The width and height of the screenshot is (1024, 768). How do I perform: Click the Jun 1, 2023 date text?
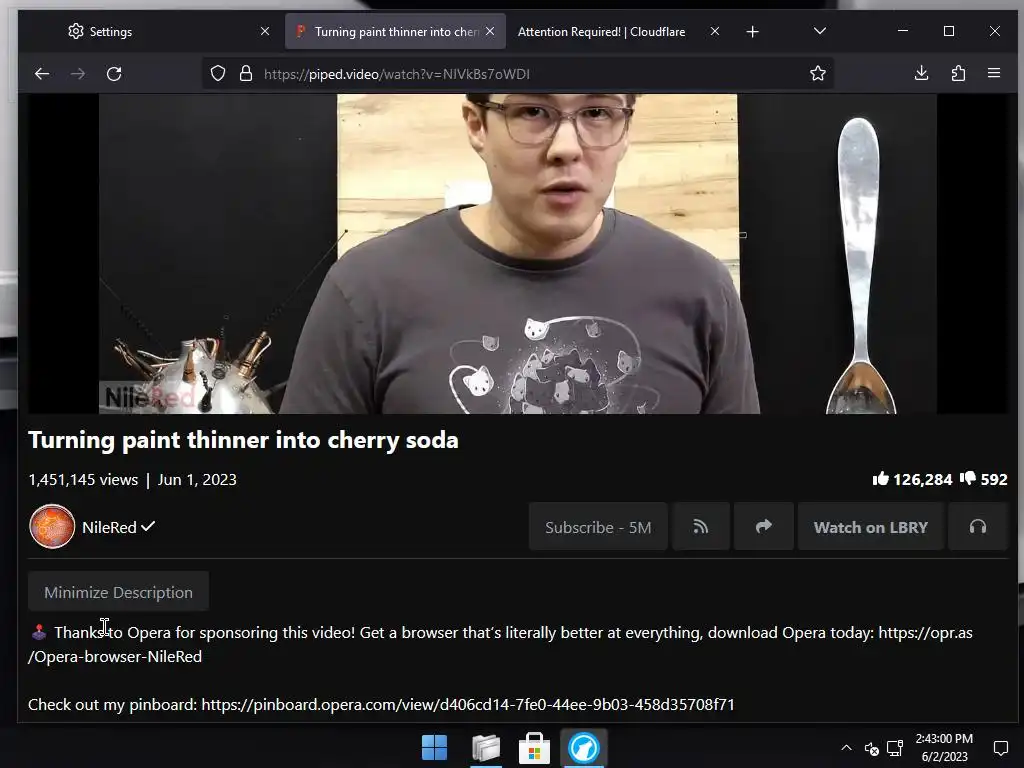pos(197,479)
